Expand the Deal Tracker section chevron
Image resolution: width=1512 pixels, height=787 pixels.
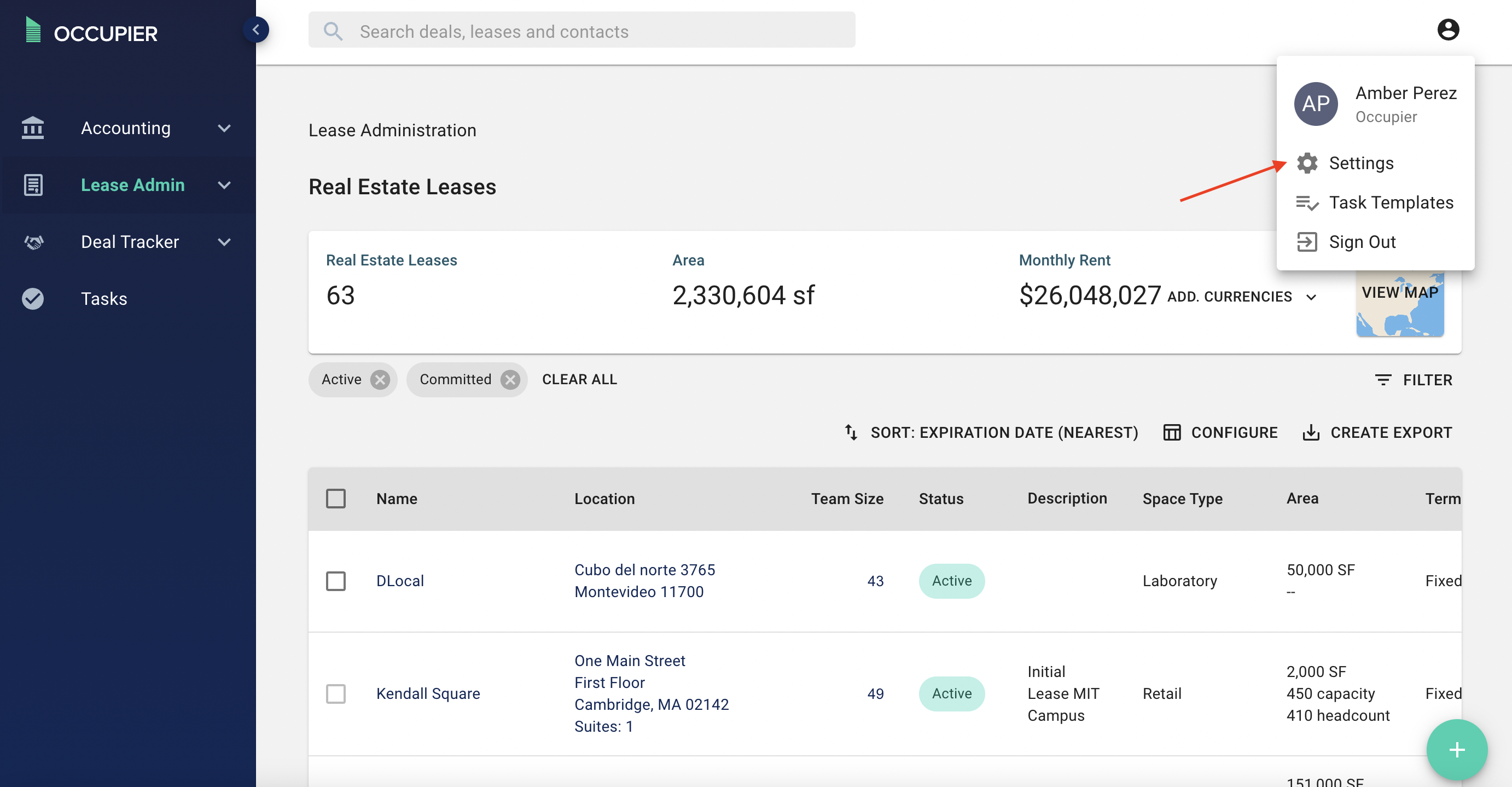(x=224, y=241)
